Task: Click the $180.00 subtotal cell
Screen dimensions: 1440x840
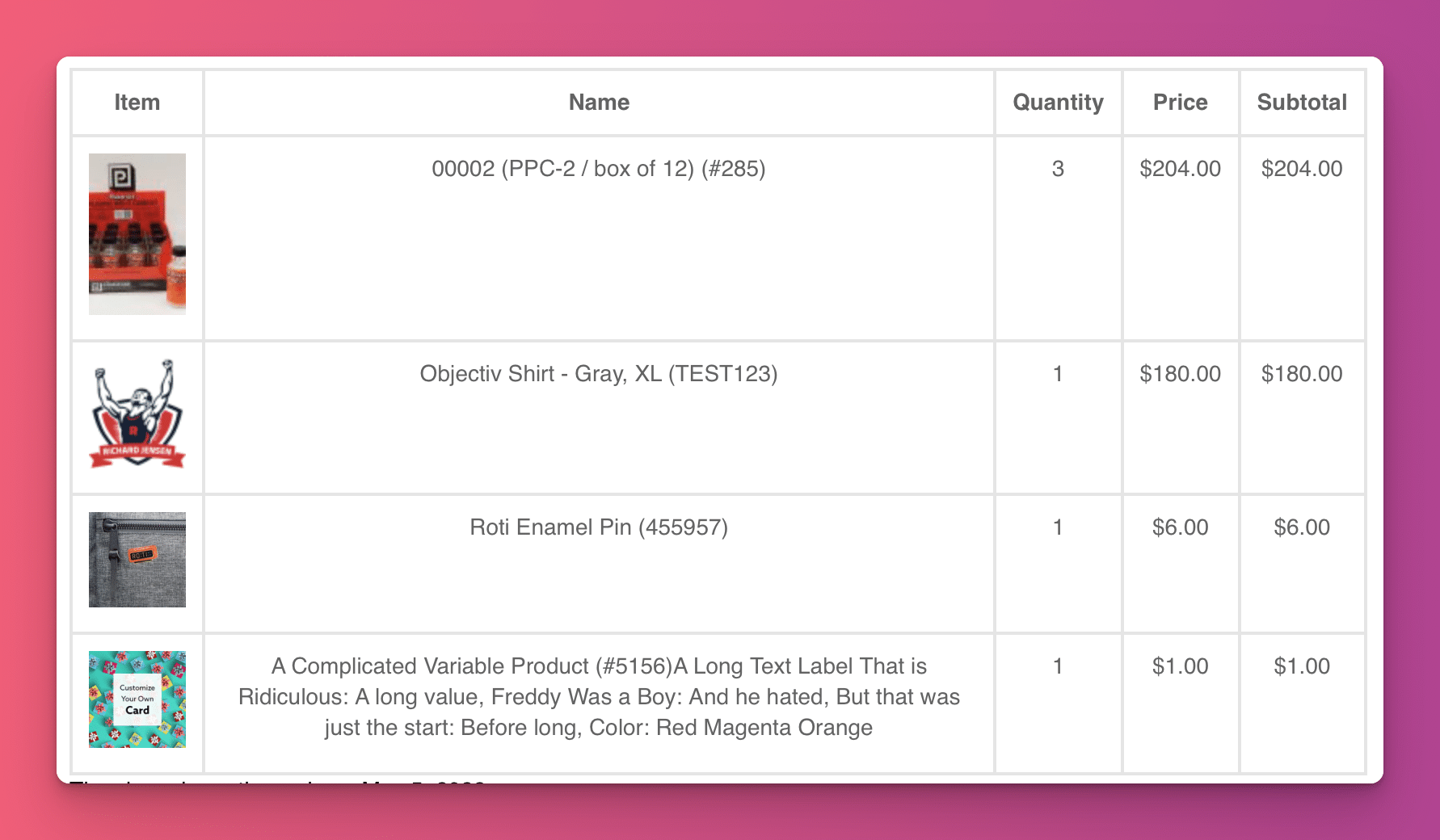Action: pyautogui.click(x=1302, y=374)
